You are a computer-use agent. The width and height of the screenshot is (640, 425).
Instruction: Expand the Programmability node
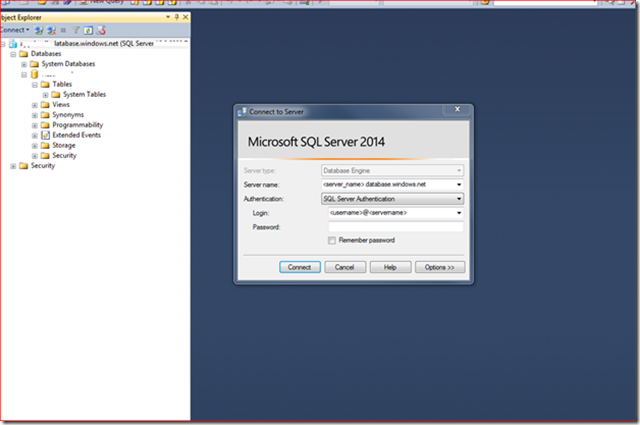[x=35, y=126]
